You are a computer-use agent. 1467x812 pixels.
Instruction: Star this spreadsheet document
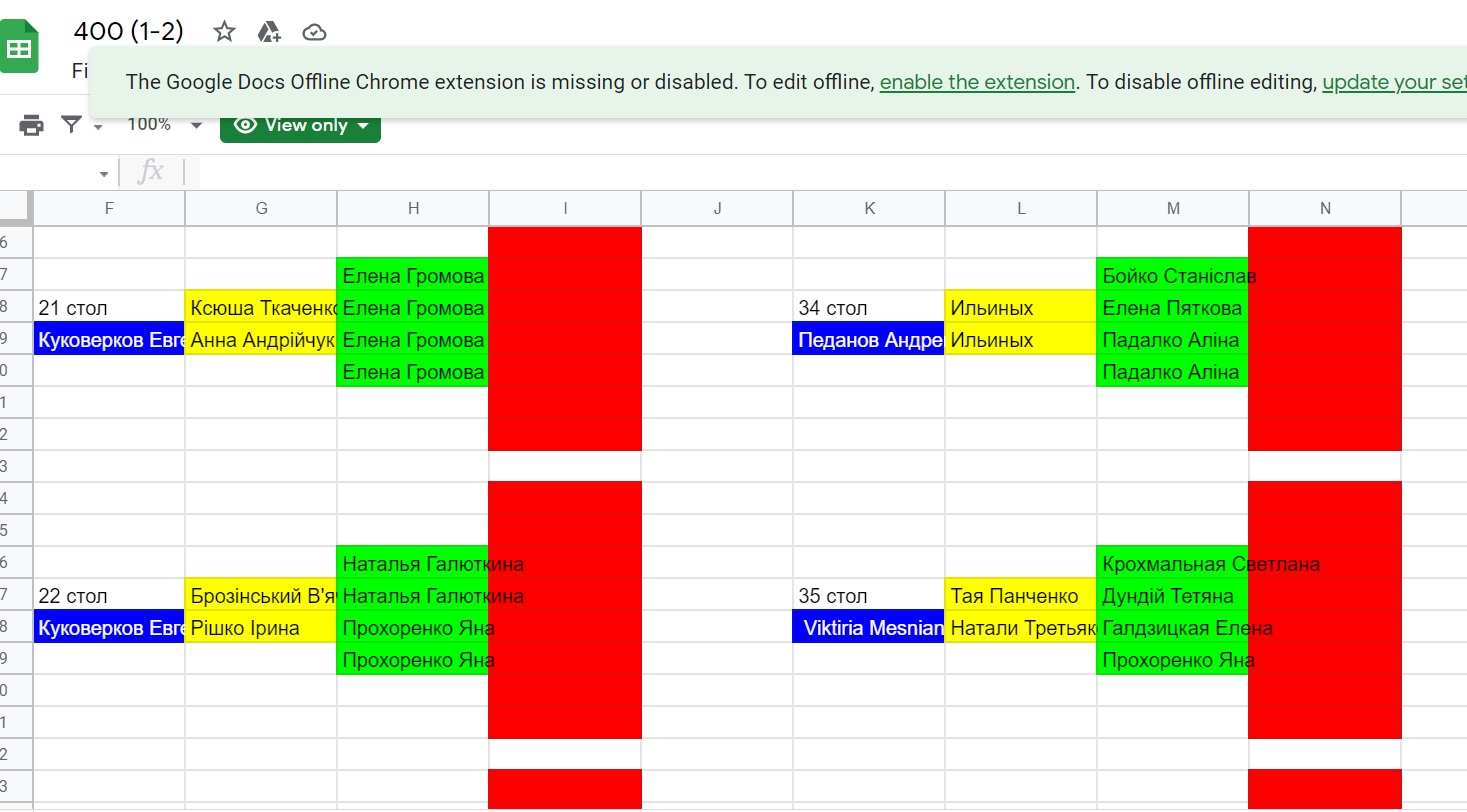[x=224, y=32]
